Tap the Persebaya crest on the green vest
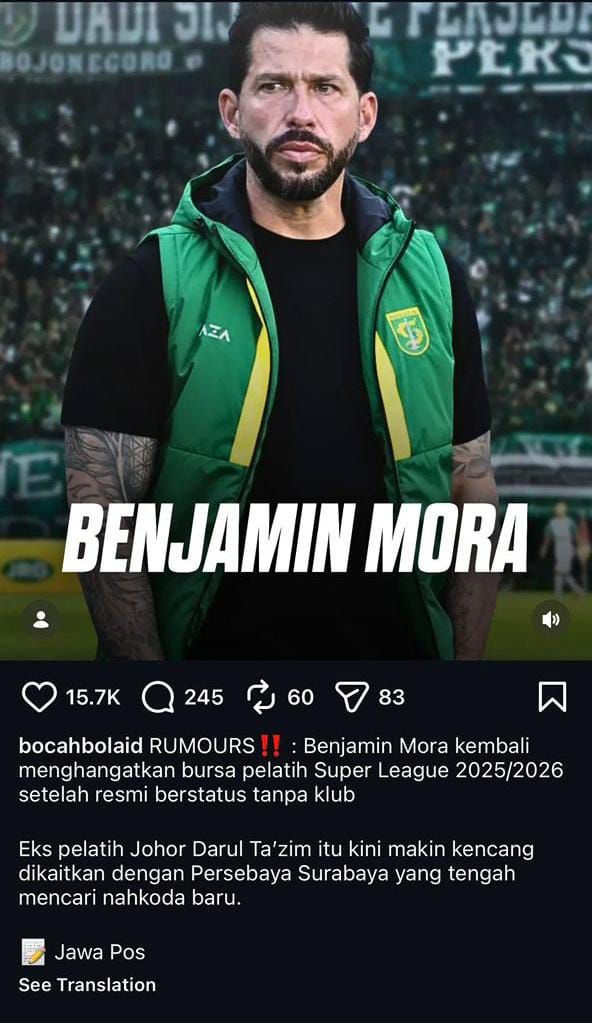 point(407,331)
